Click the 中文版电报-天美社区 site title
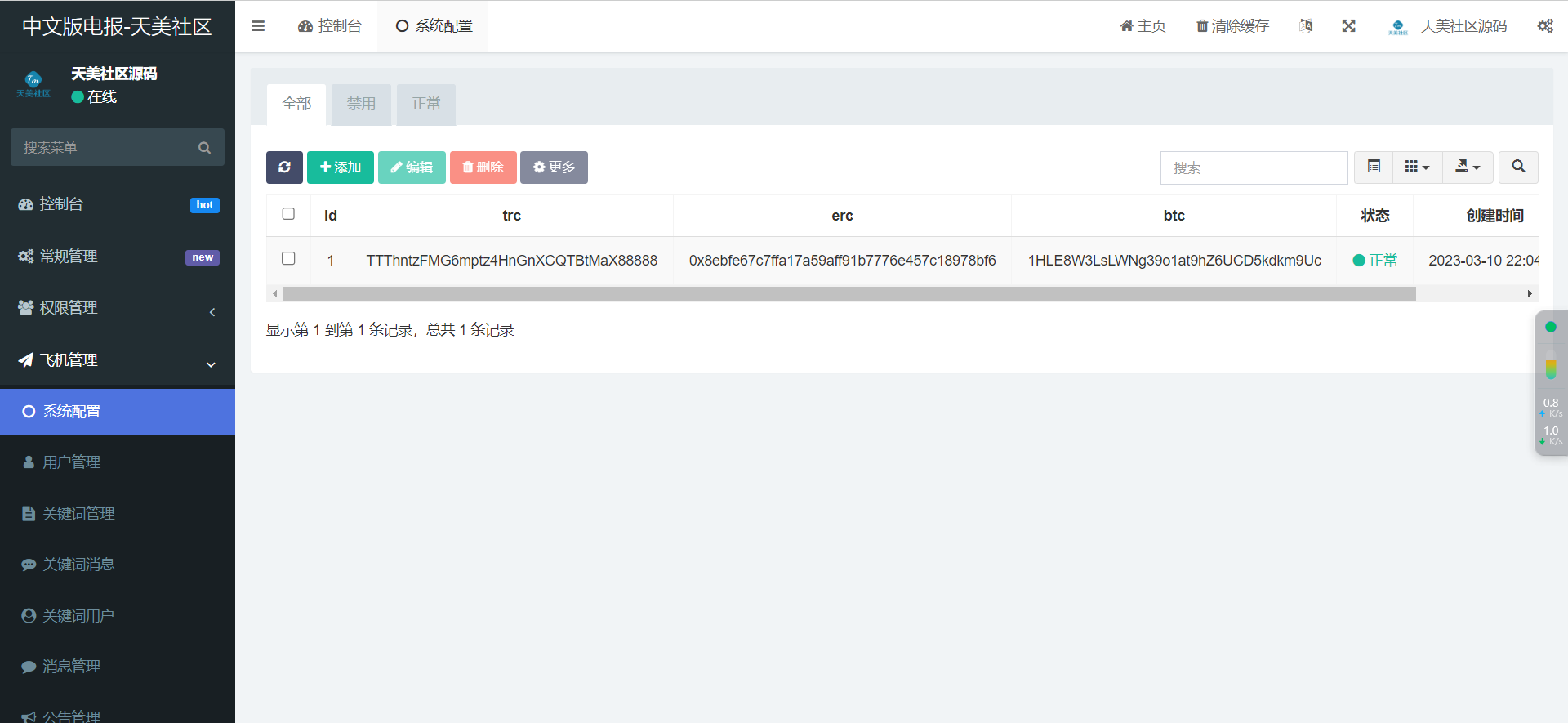1568x723 pixels. click(x=117, y=26)
